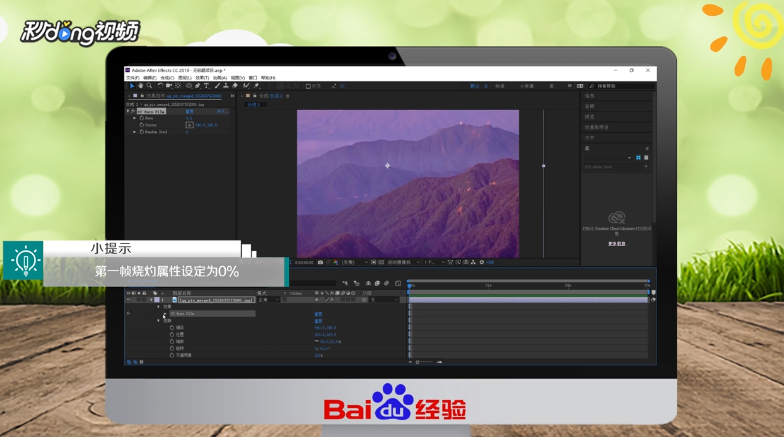Click comp mini-flowchart icon above timeline

tap(345, 284)
